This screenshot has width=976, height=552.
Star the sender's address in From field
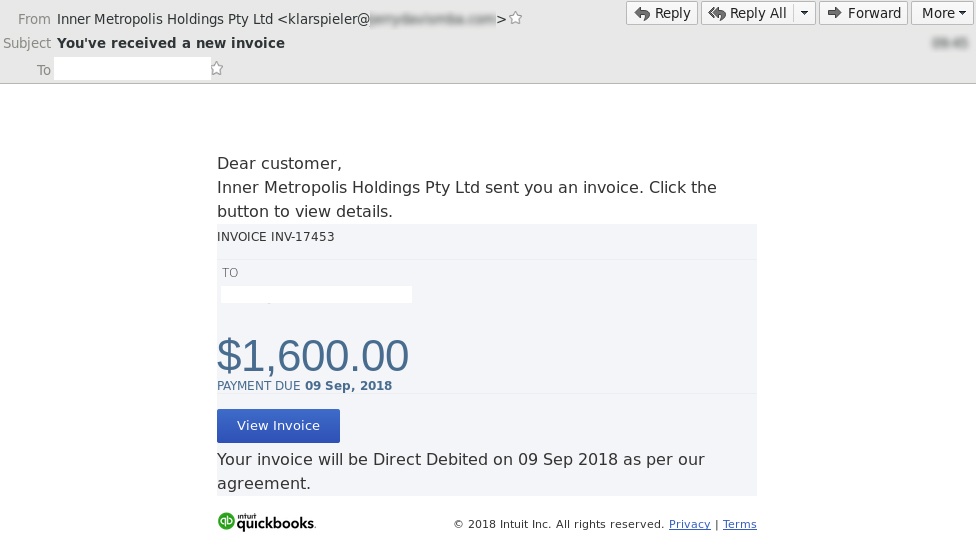click(x=515, y=18)
